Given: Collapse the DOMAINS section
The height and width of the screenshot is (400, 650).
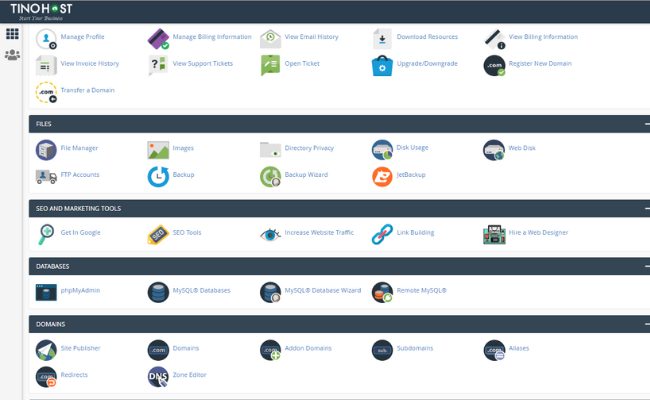Looking at the screenshot, I should click(647, 324).
